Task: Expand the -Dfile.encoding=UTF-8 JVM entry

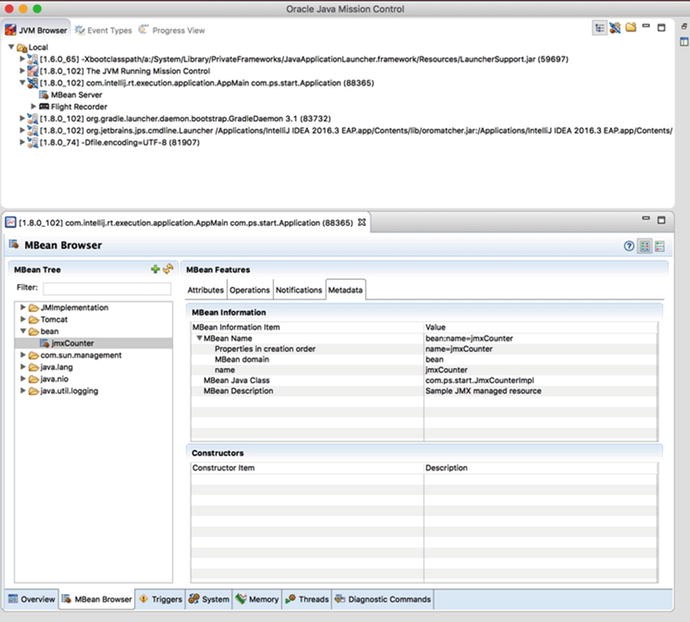Action: [22, 142]
